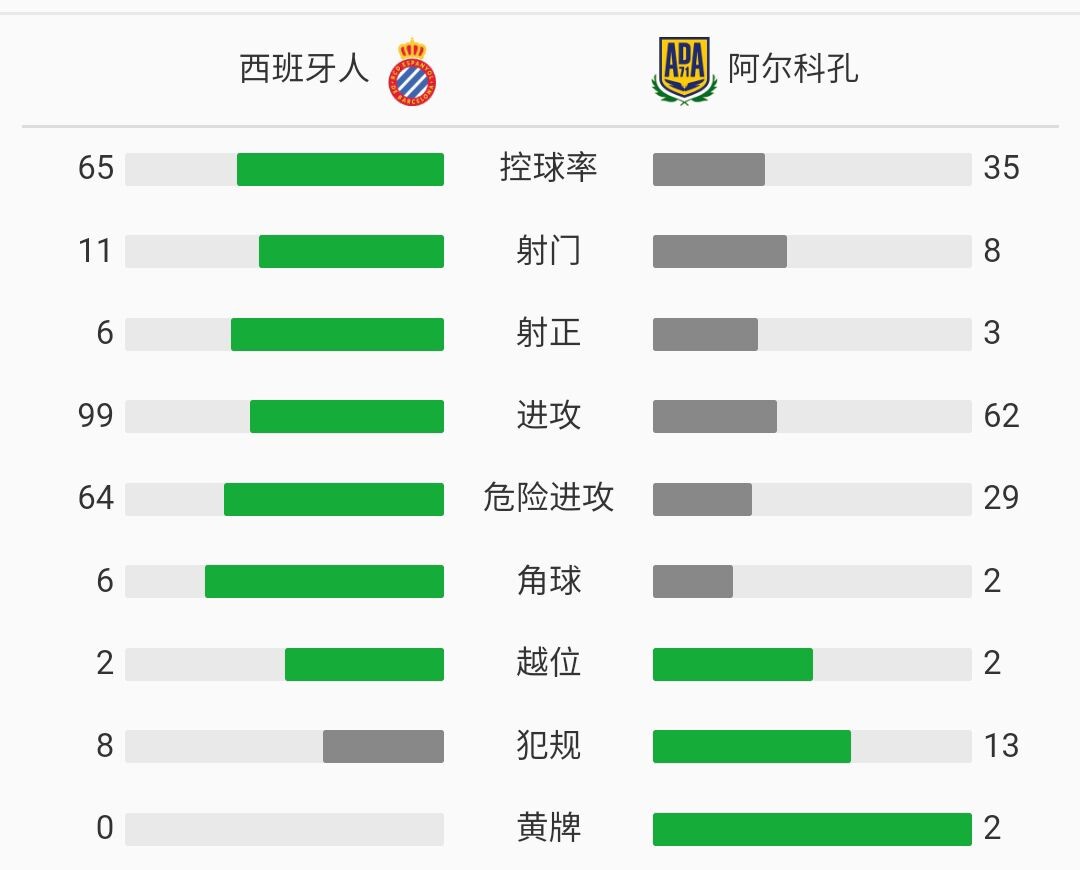Select the 黄牌 yellow cards label
The image size is (1080, 870).
[548, 827]
